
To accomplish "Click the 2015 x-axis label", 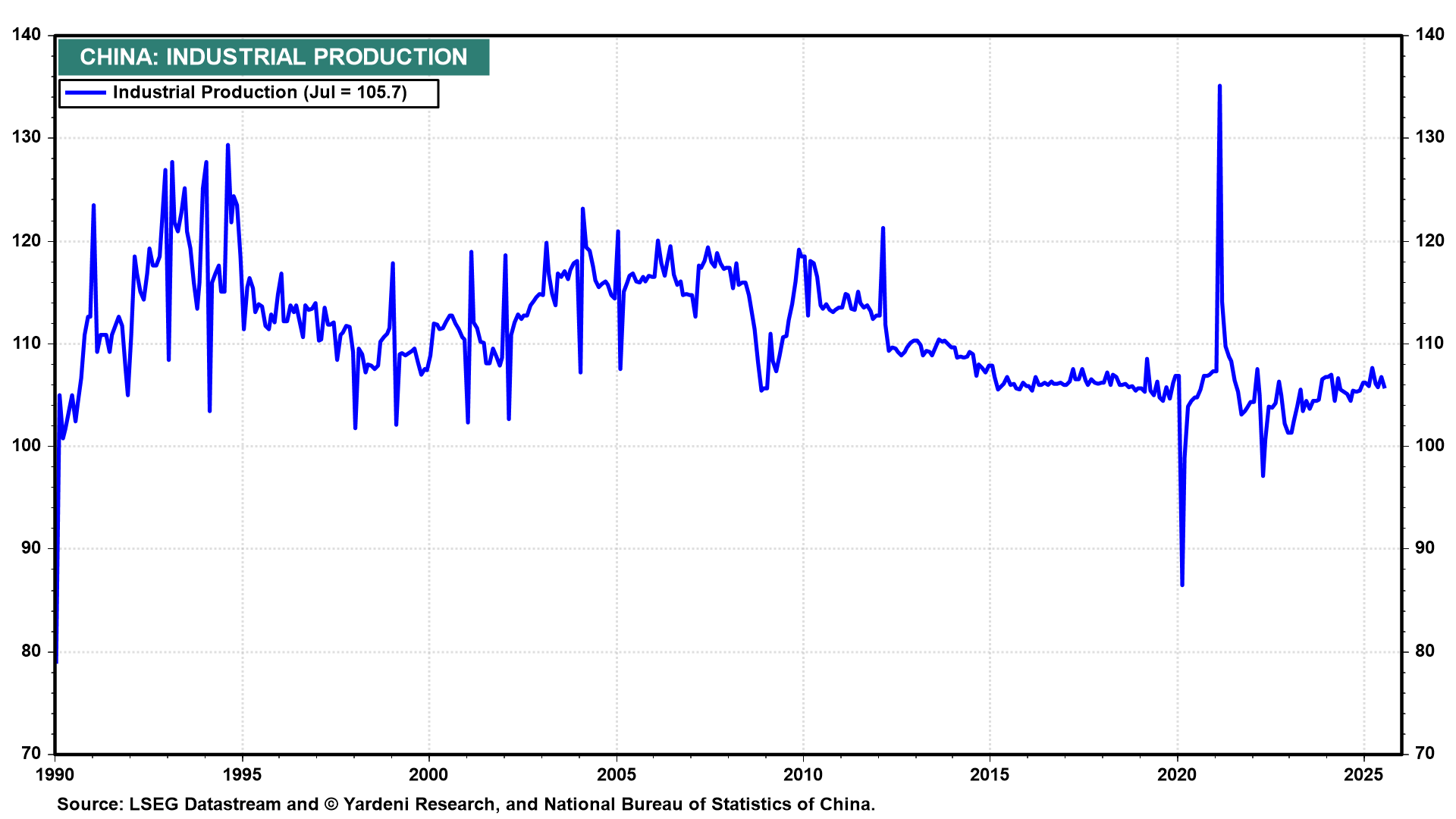I will coord(990,774).
